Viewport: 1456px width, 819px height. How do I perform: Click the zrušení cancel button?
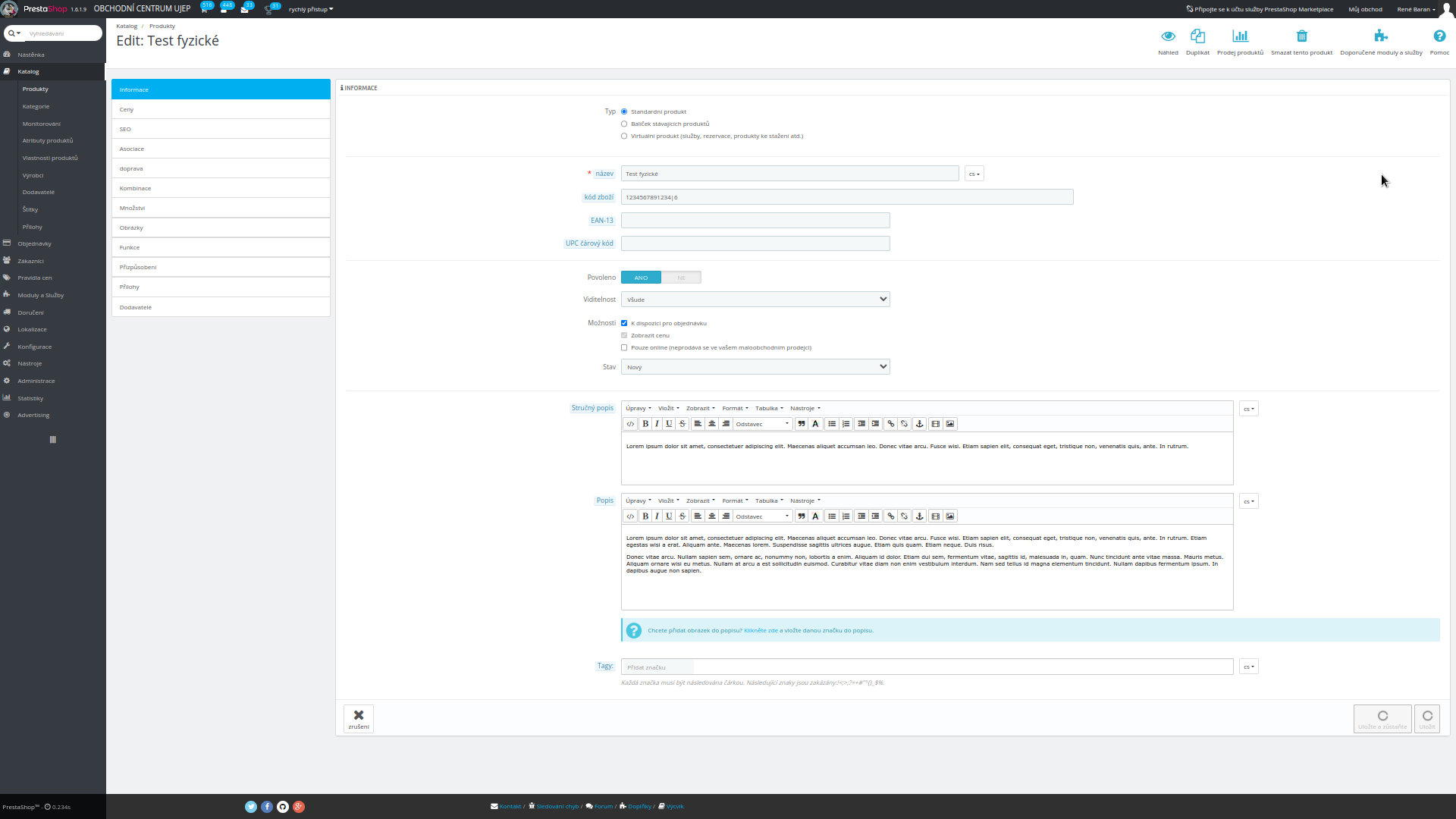pos(359,719)
